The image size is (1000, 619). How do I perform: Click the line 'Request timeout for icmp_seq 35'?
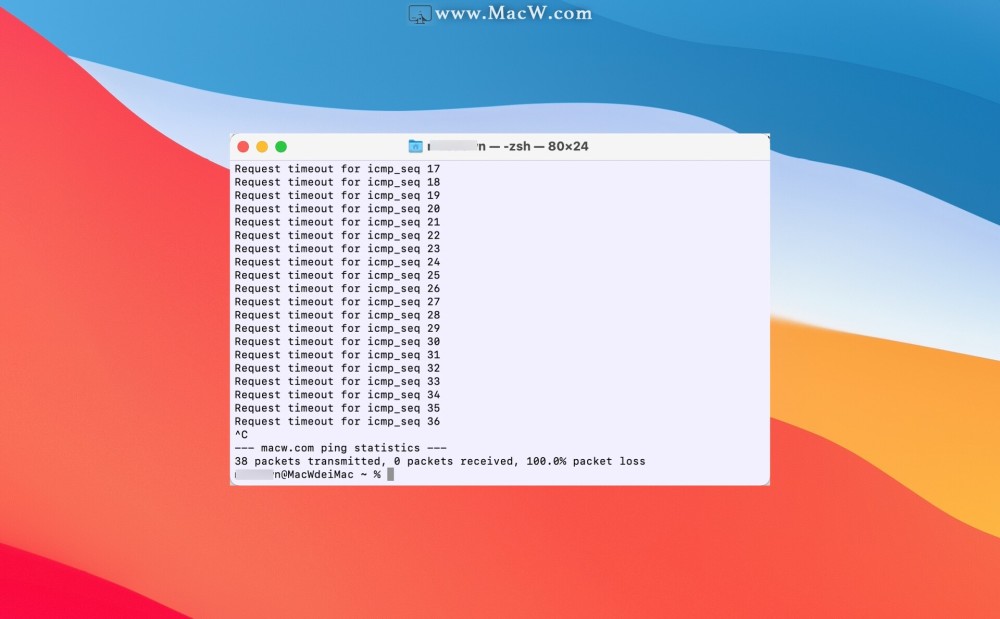pos(337,408)
